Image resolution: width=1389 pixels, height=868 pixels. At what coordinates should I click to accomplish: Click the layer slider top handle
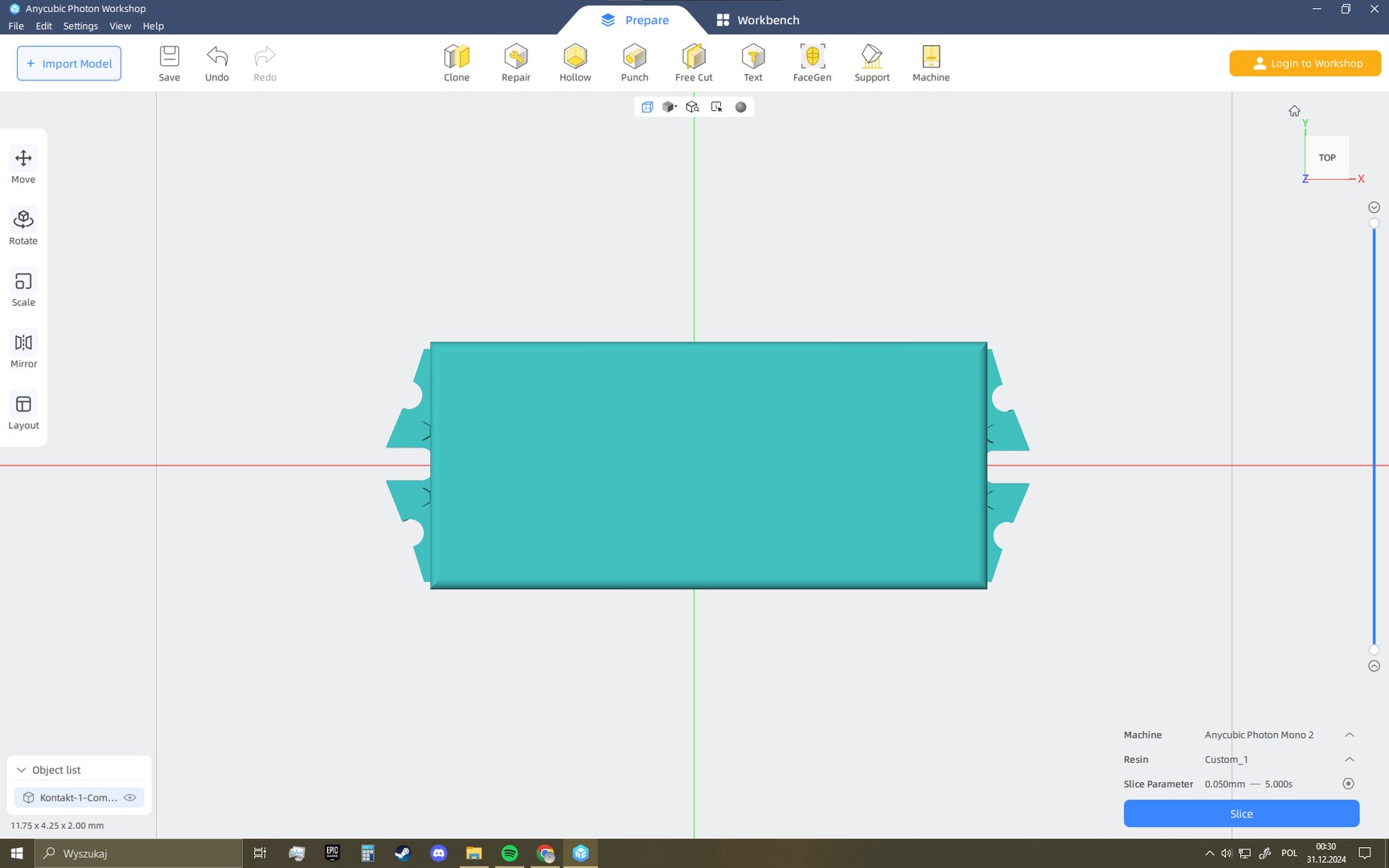[x=1374, y=223]
